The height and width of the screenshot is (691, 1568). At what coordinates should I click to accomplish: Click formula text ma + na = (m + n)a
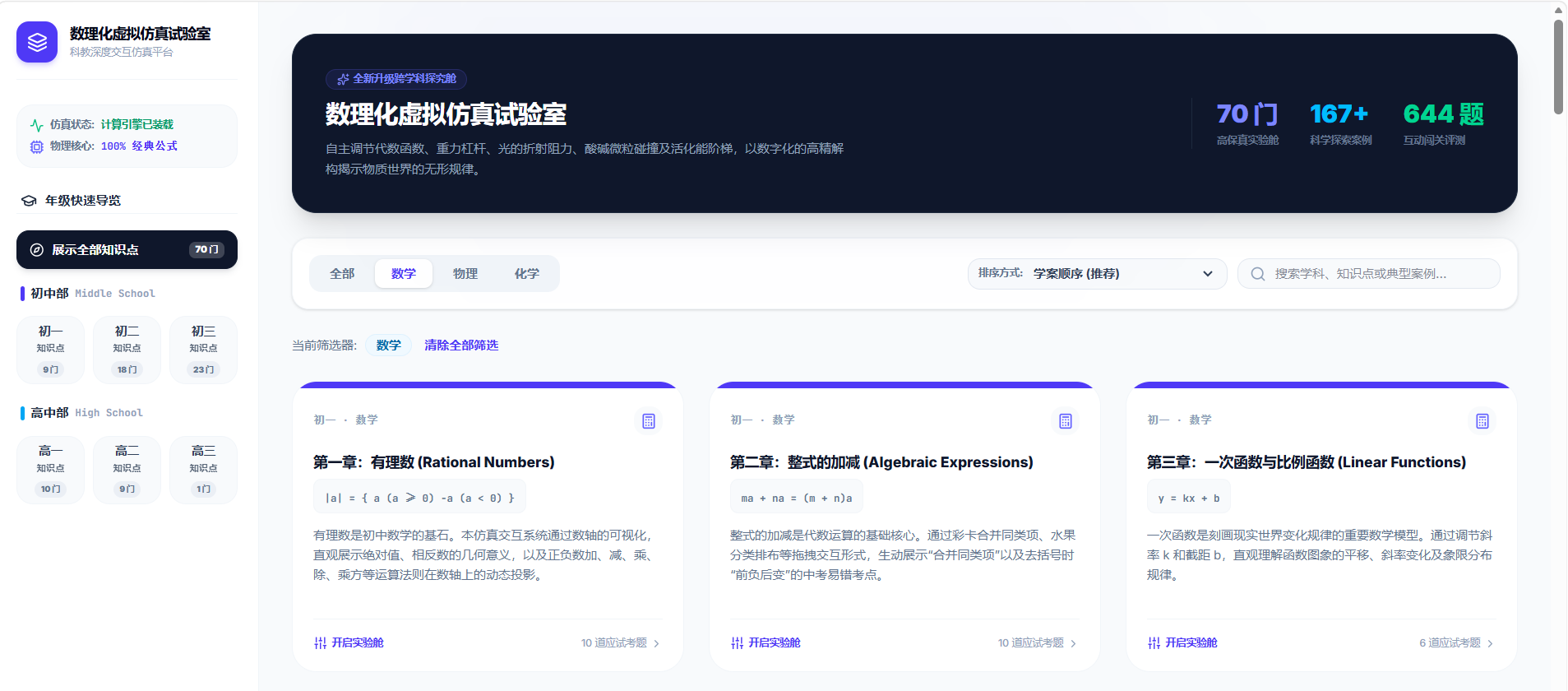point(797,499)
